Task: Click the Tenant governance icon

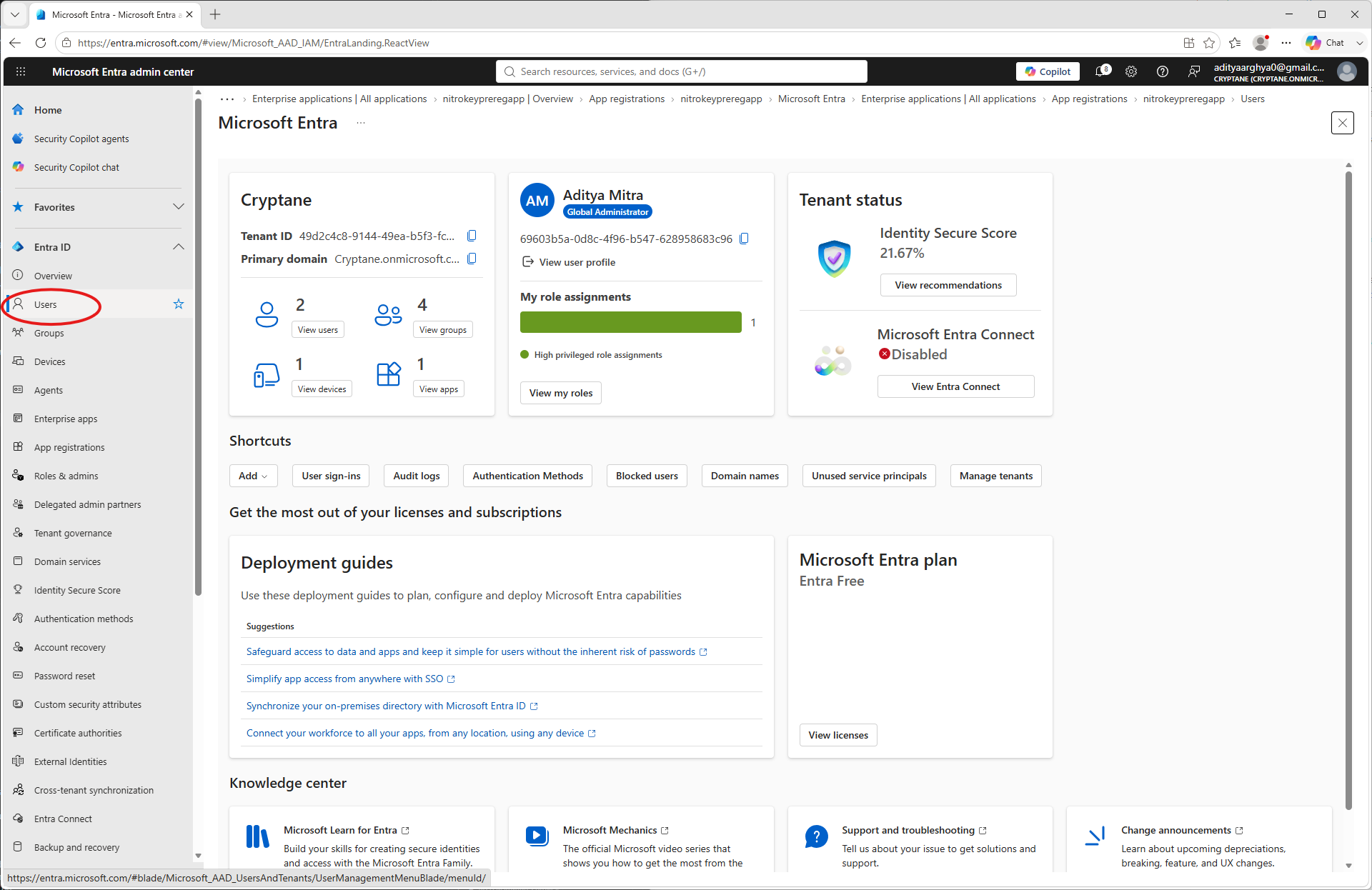Action: 19,533
